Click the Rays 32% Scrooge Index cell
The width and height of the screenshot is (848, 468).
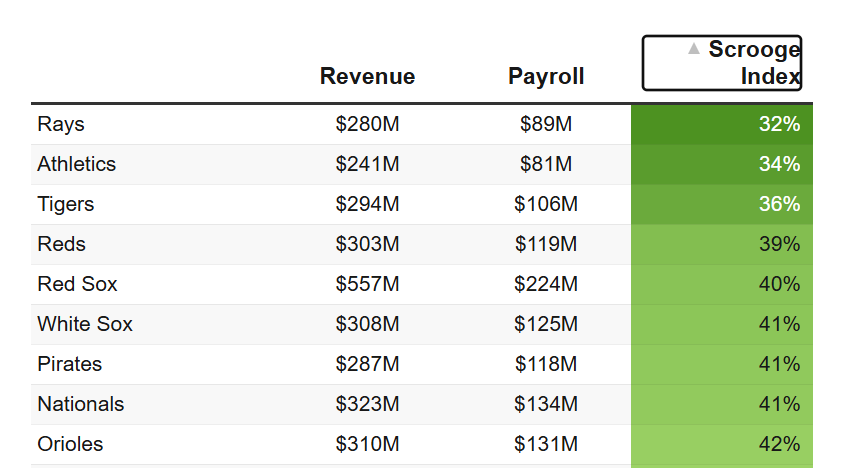click(x=722, y=124)
